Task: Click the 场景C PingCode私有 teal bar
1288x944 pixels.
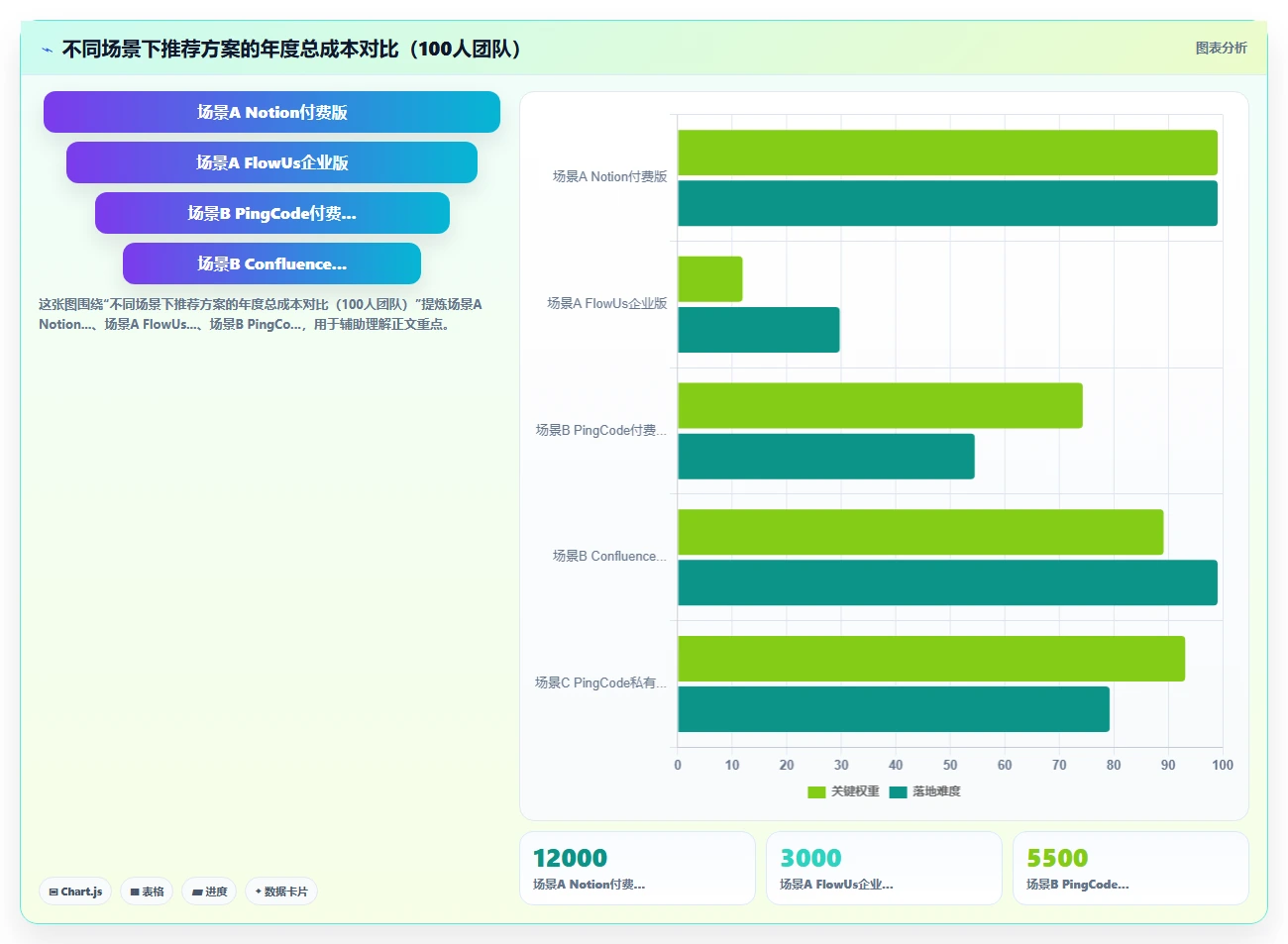Action: pos(894,709)
